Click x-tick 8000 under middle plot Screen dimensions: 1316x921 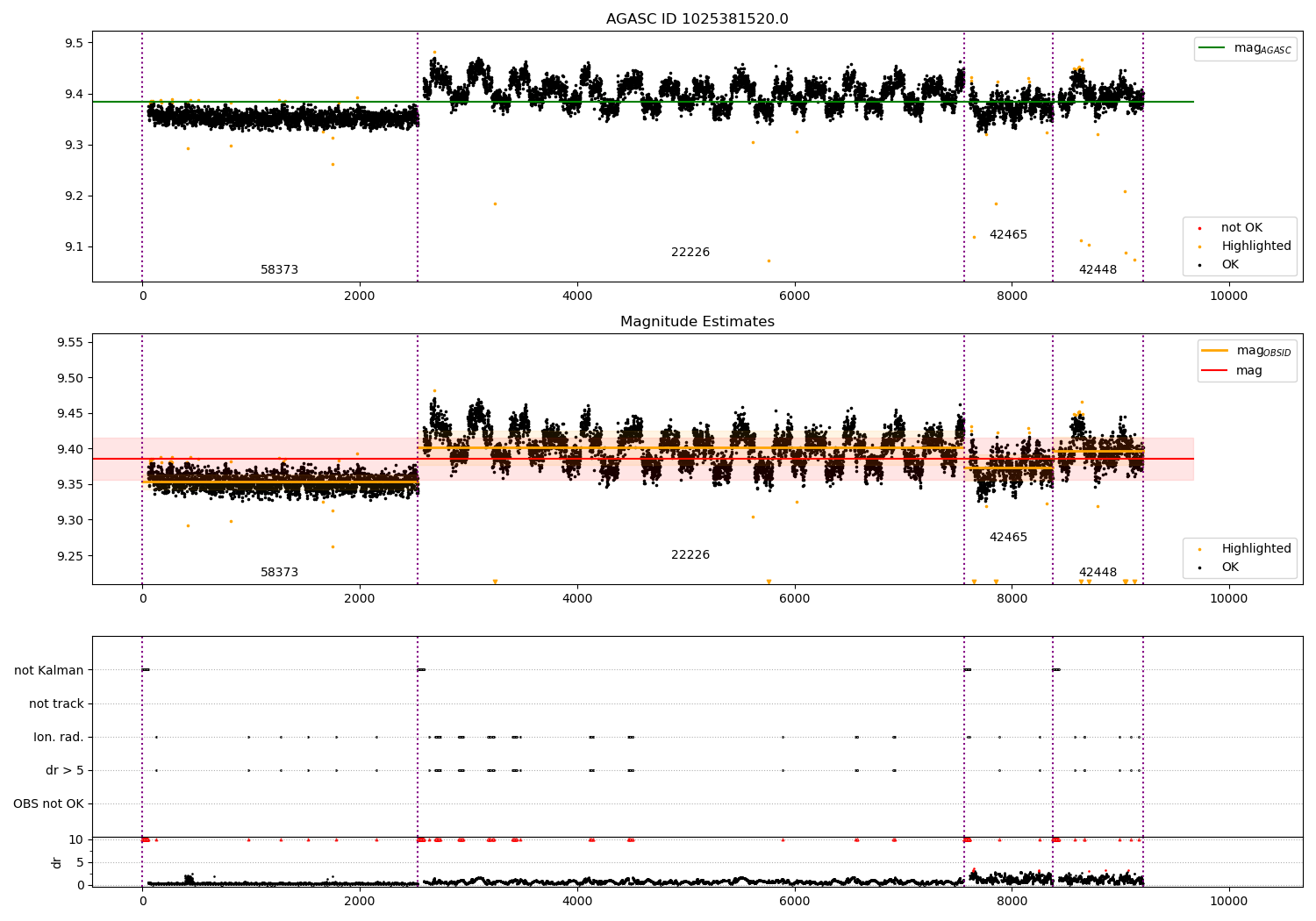point(1012,599)
